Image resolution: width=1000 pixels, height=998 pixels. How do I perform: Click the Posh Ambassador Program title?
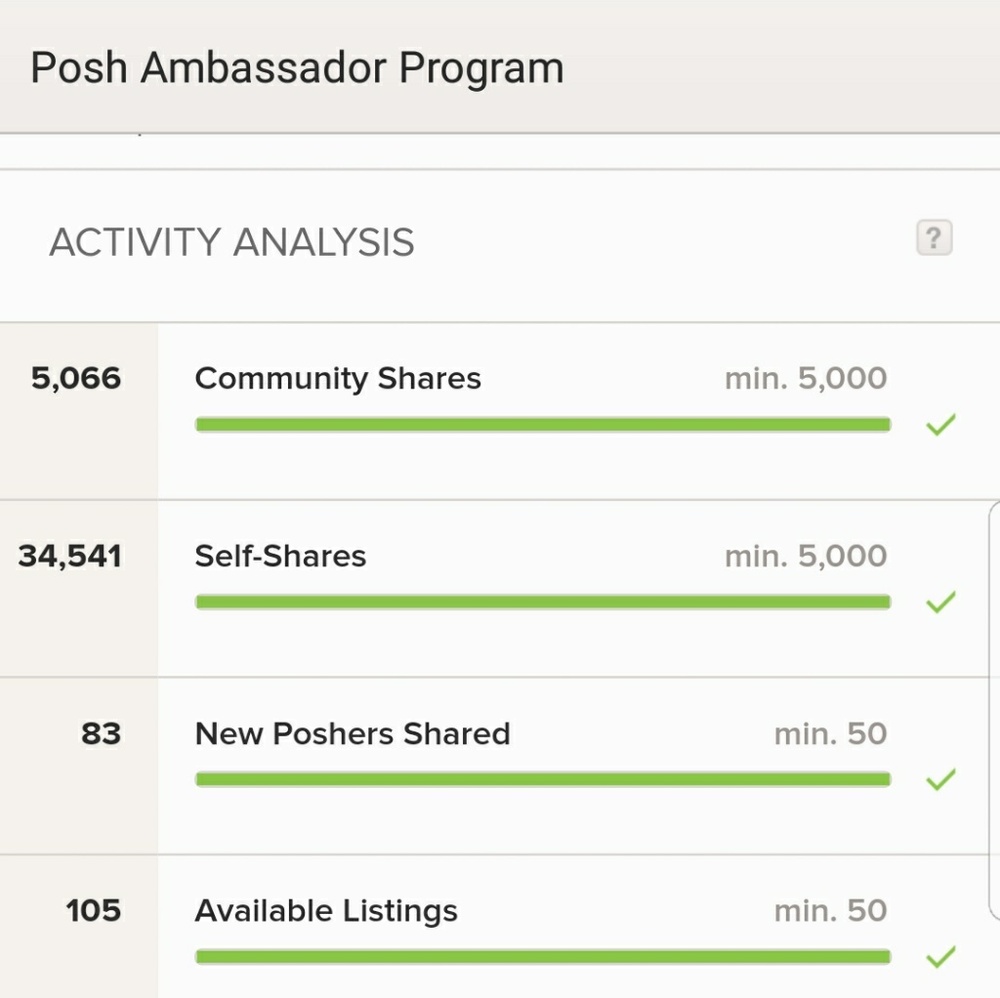(x=297, y=68)
